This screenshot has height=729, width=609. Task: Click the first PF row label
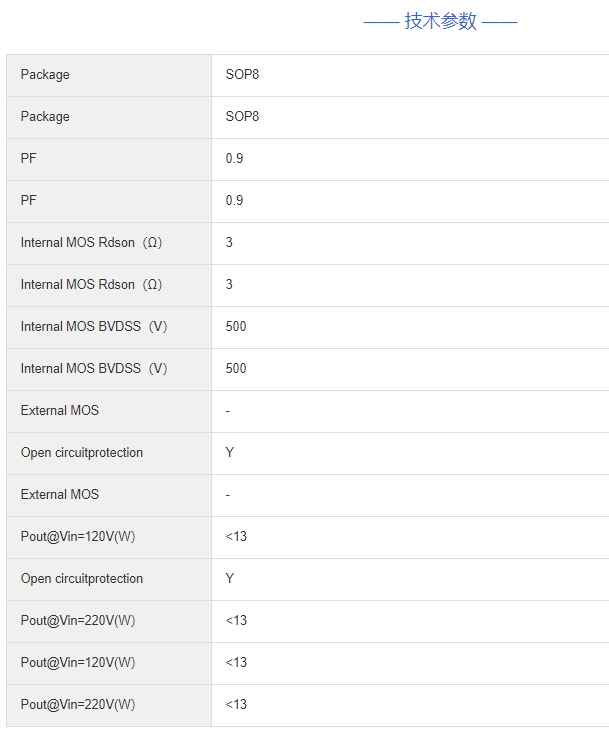29,159
